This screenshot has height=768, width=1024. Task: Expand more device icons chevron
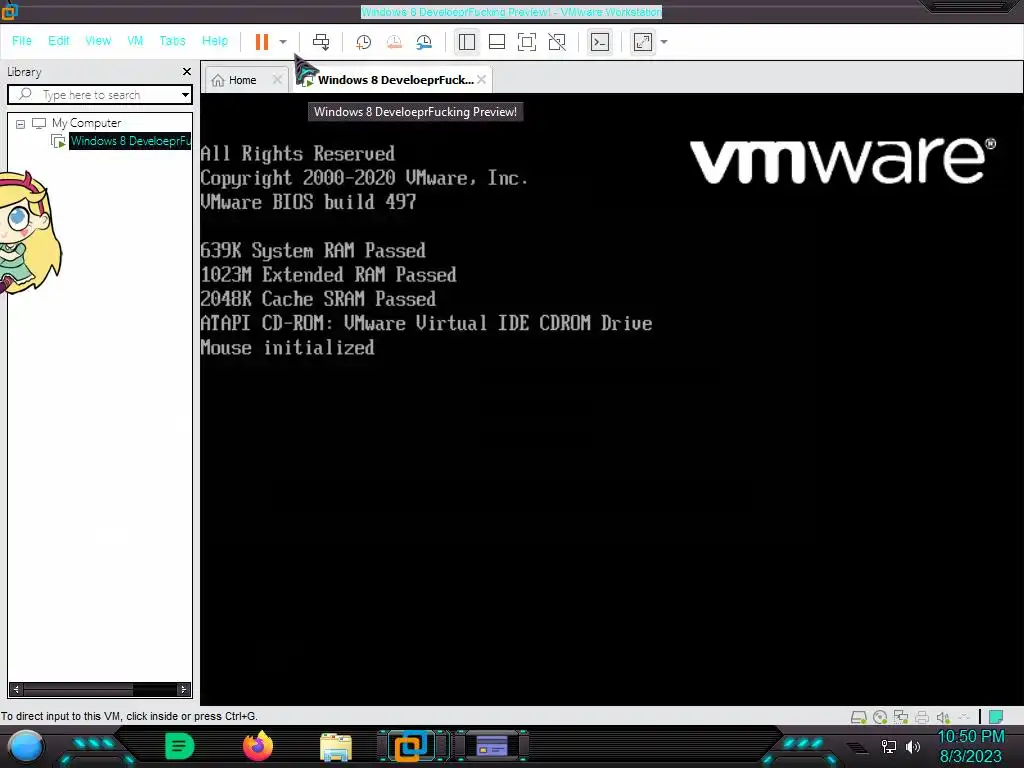pos(964,717)
